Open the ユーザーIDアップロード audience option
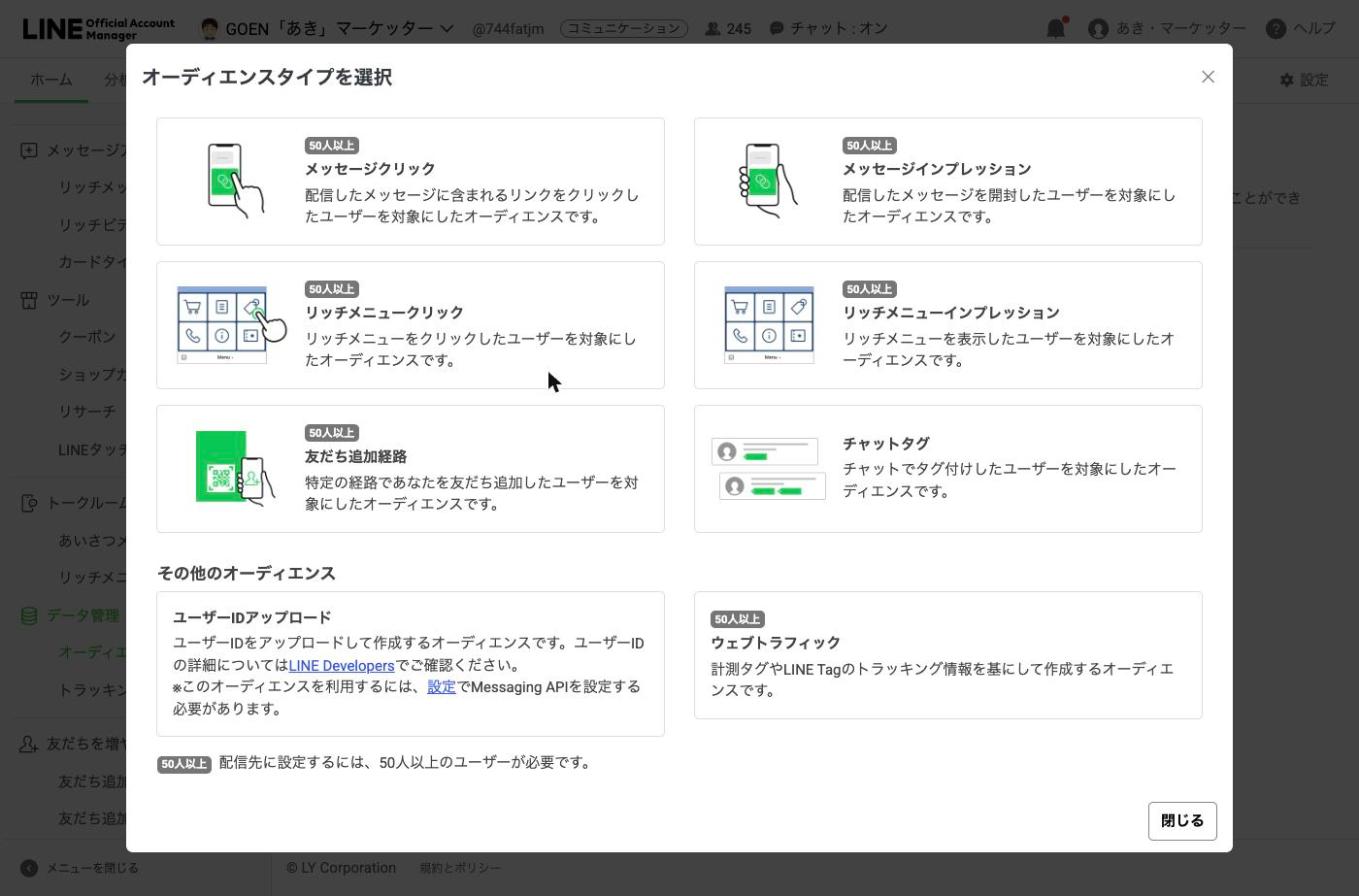Image resolution: width=1359 pixels, height=896 pixels. click(x=410, y=664)
